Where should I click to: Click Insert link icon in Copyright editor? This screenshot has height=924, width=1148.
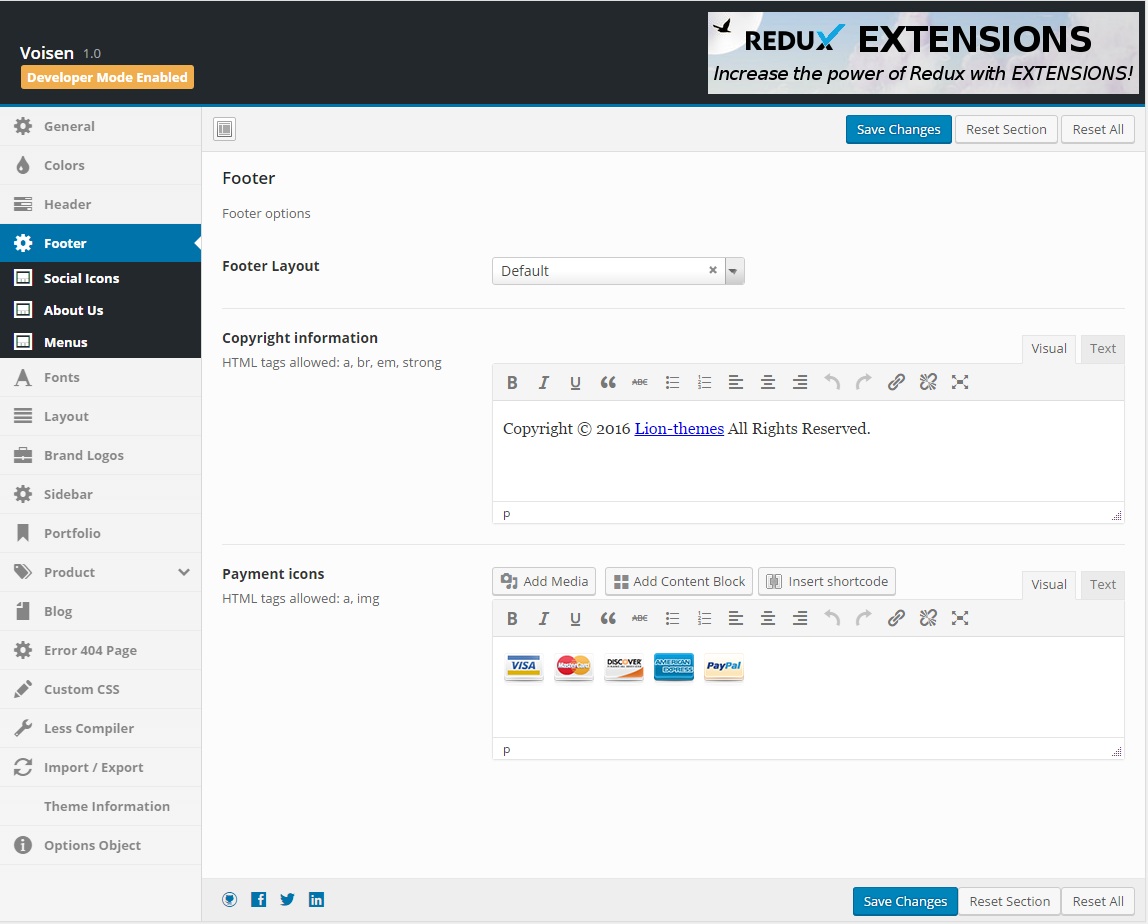tap(896, 382)
